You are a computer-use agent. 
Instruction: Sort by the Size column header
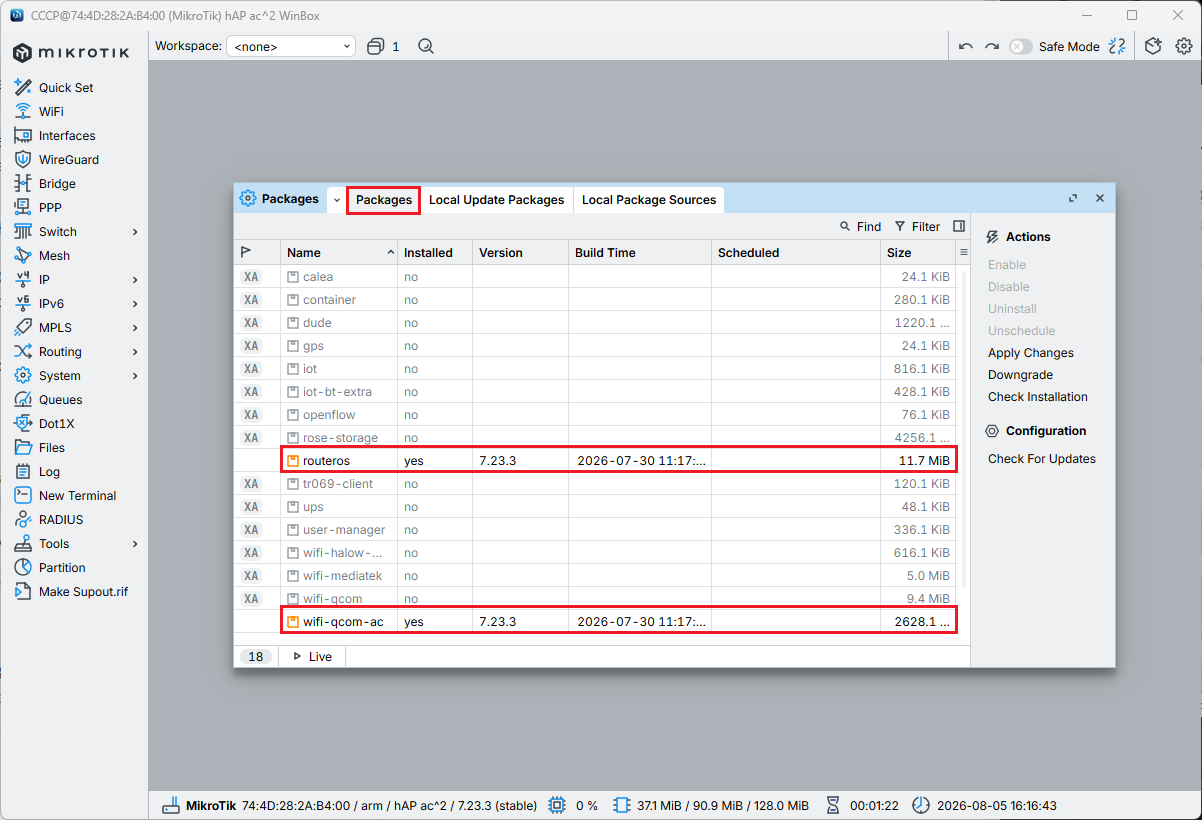tap(918, 253)
